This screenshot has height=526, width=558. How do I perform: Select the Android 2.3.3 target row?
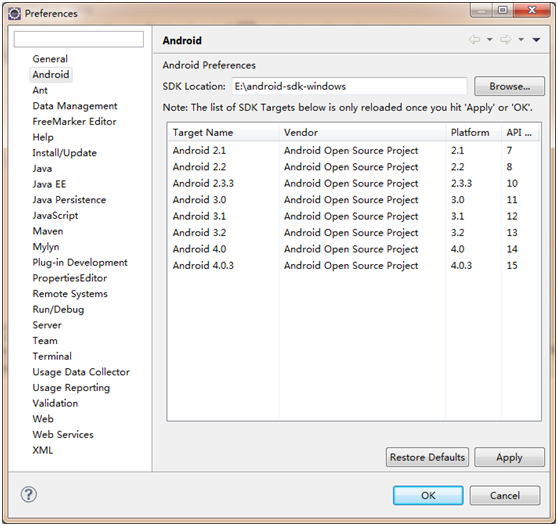tap(354, 183)
